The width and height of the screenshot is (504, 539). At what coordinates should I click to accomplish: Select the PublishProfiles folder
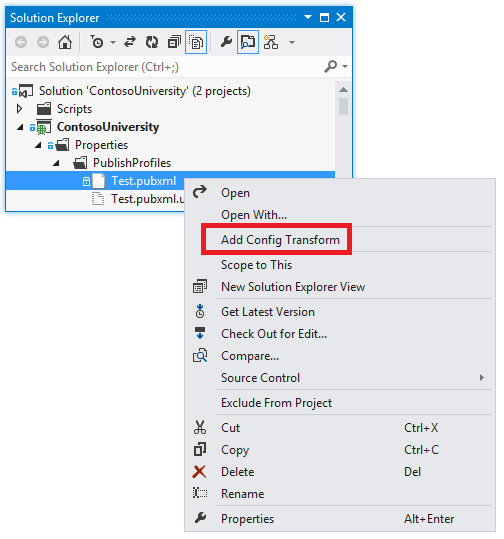(132, 163)
